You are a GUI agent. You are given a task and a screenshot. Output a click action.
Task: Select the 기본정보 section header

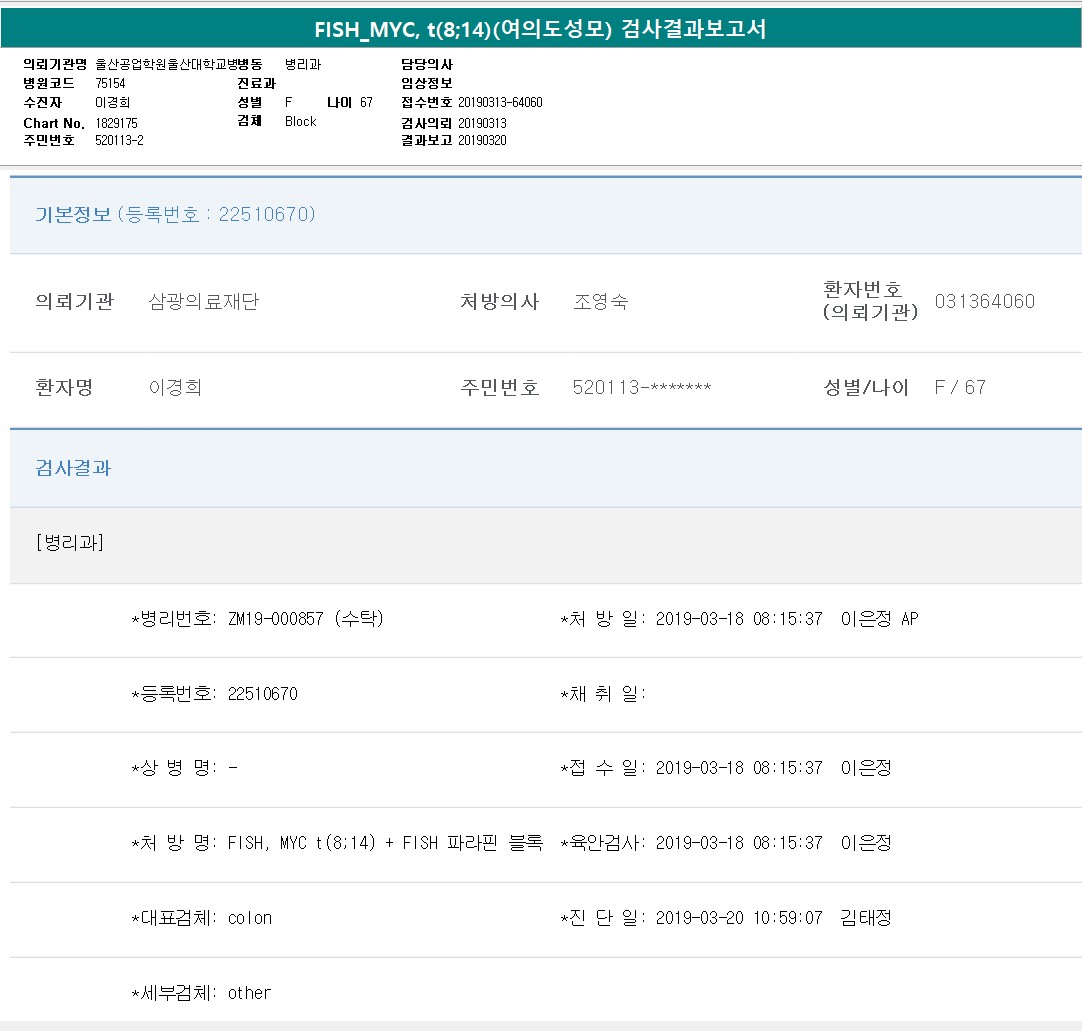(175, 214)
